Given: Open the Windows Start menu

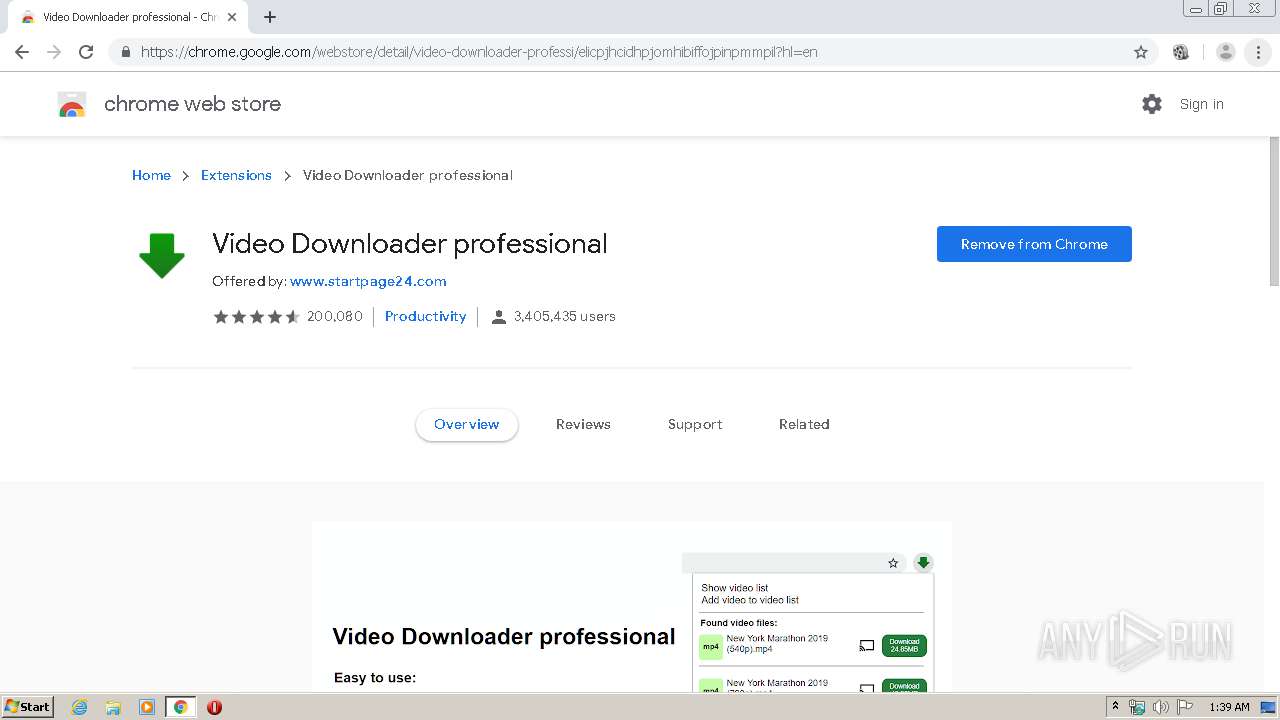Looking at the screenshot, I should 27,707.
